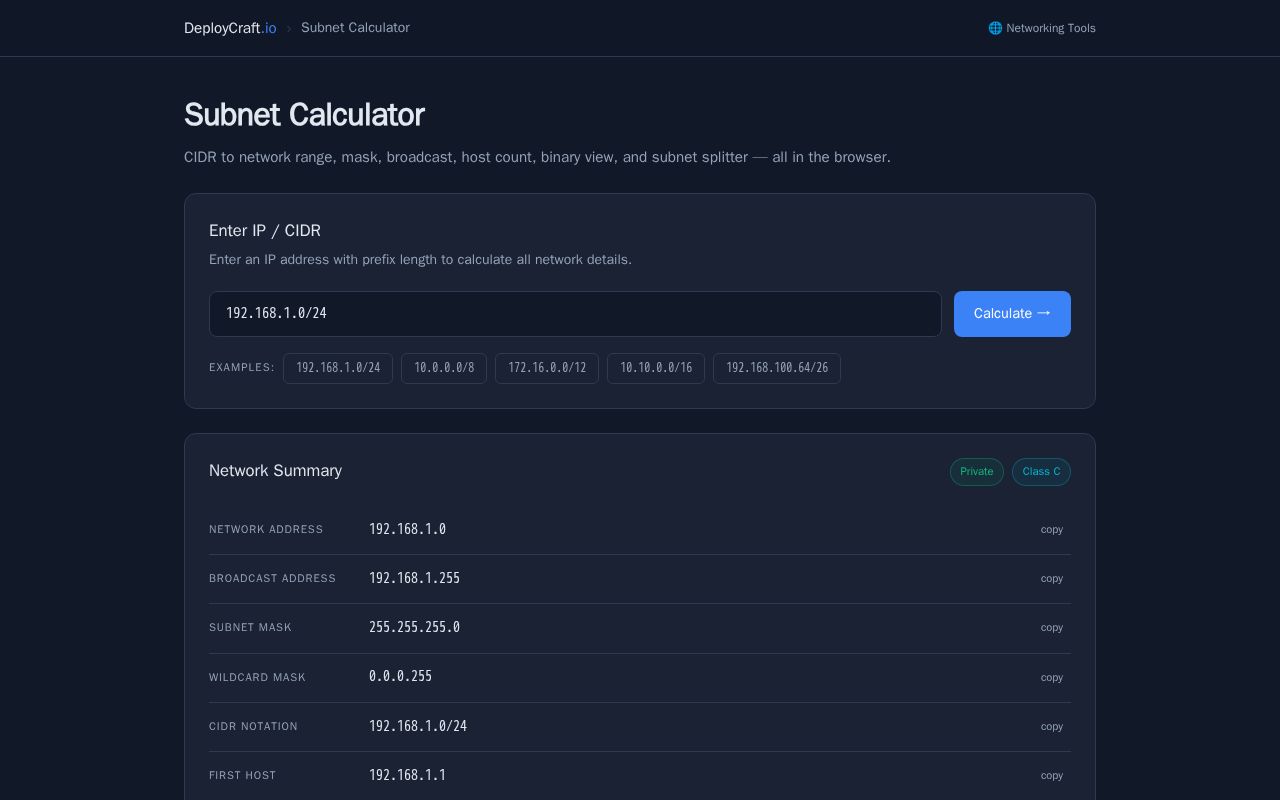The width and height of the screenshot is (1280, 800).
Task: Copy the First Host value
Action: tap(1052, 776)
